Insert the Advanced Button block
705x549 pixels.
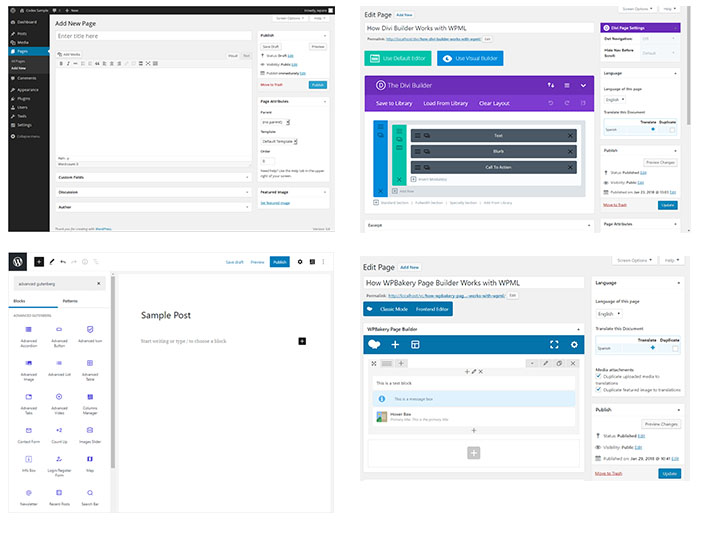pos(59,336)
